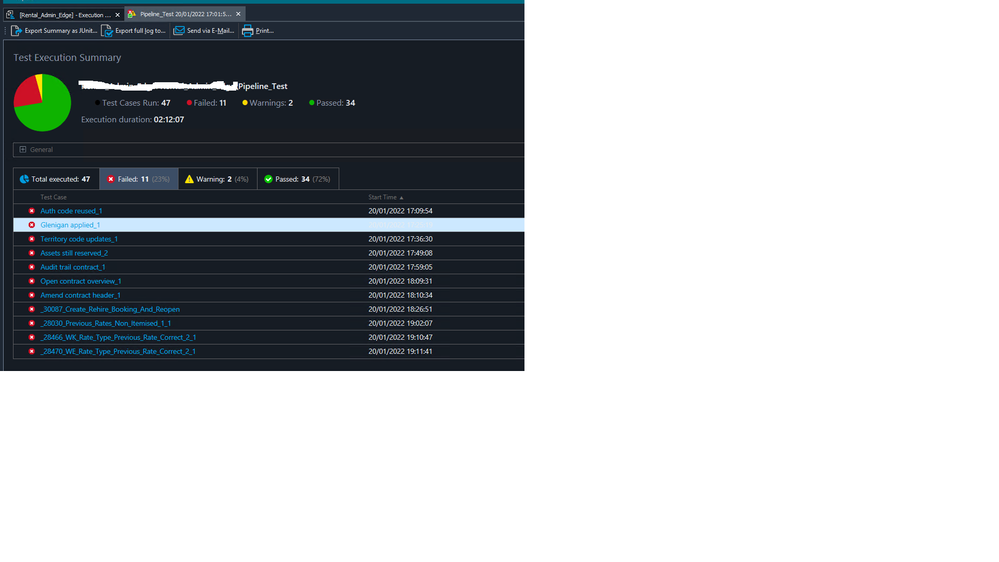Image resolution: width=999 pixels, height=562 pixels.
Task: Click failed icon beside _28466_WK_Rate_Type row
Action: pos(31,337)
